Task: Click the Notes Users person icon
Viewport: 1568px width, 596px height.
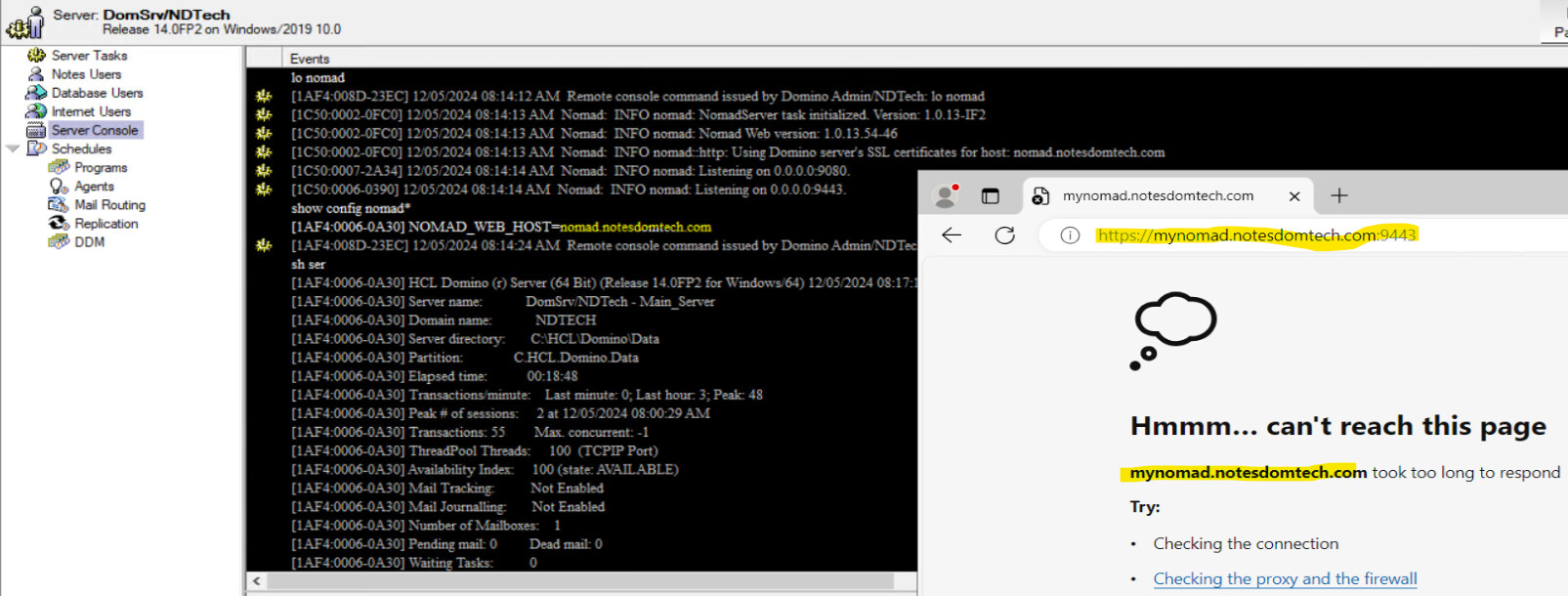Action: coord(36,74)
